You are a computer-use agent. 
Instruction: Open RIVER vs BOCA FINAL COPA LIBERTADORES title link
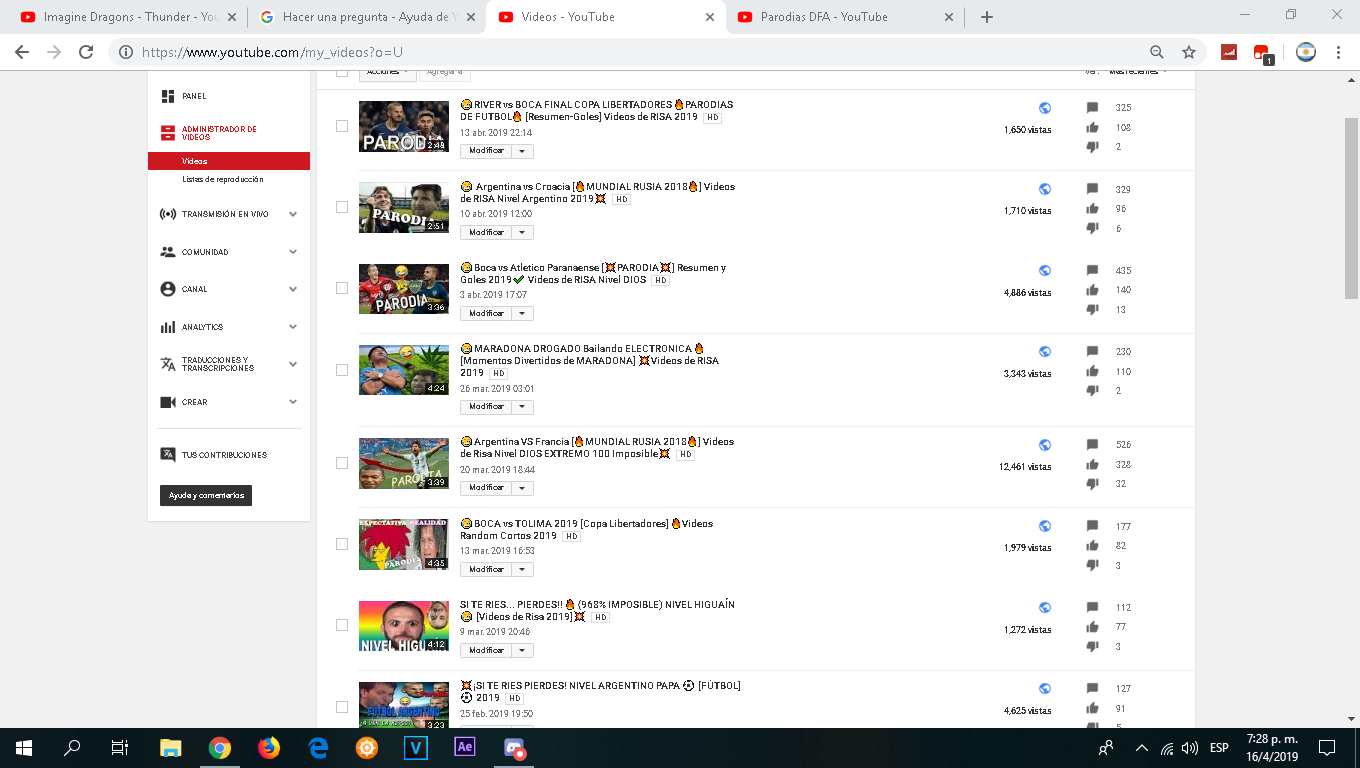pos(597,111)
